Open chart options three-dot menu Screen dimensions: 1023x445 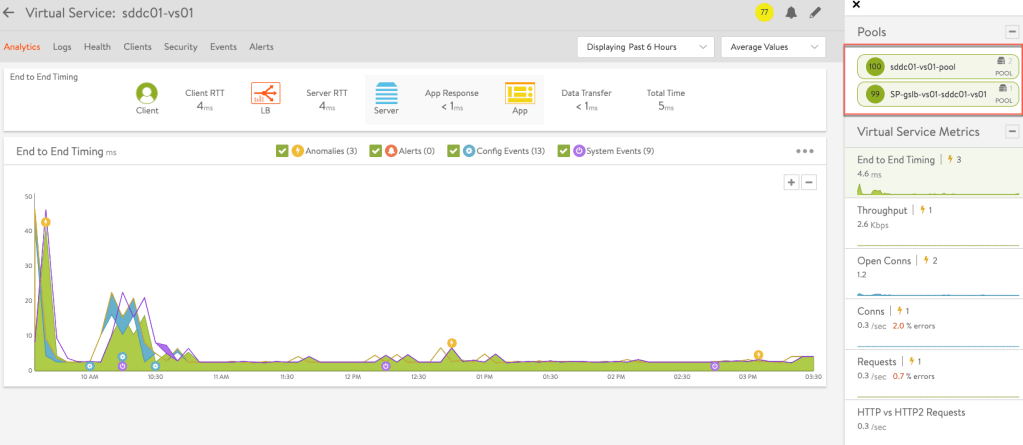(x=805, y=151)
